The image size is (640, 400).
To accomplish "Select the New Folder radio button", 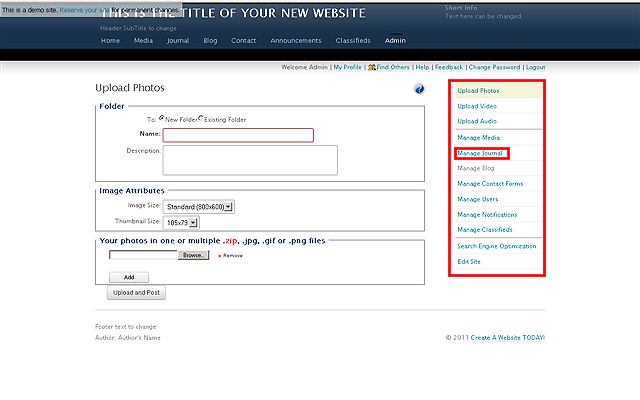I will pos(160,118).
